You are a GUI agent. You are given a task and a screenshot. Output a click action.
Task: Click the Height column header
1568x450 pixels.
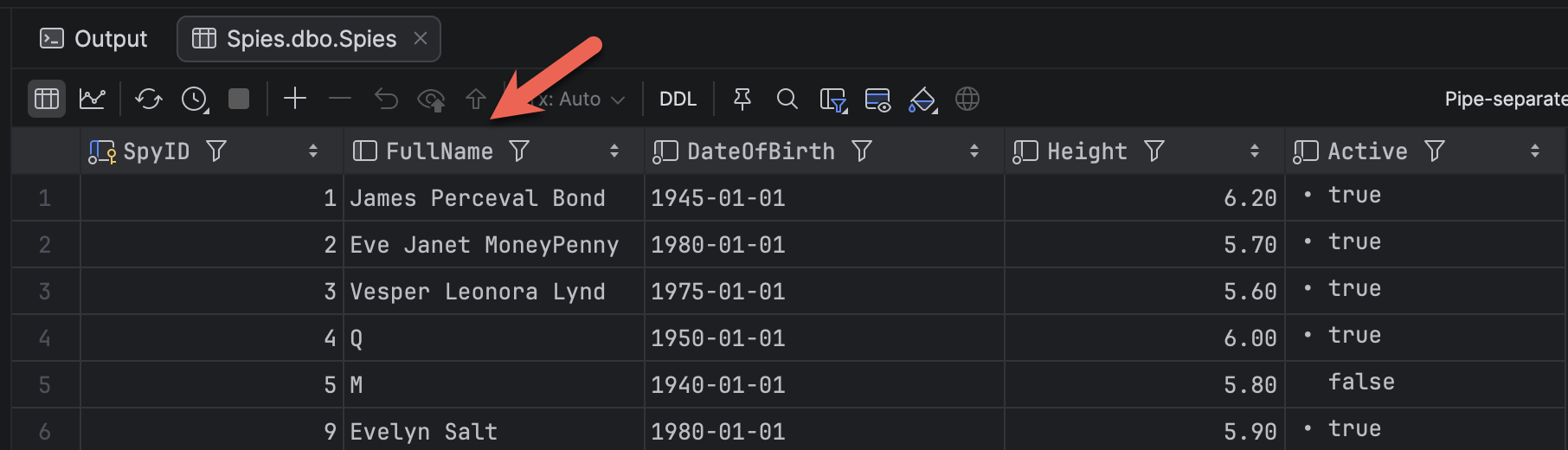[x=1087, y=151]
